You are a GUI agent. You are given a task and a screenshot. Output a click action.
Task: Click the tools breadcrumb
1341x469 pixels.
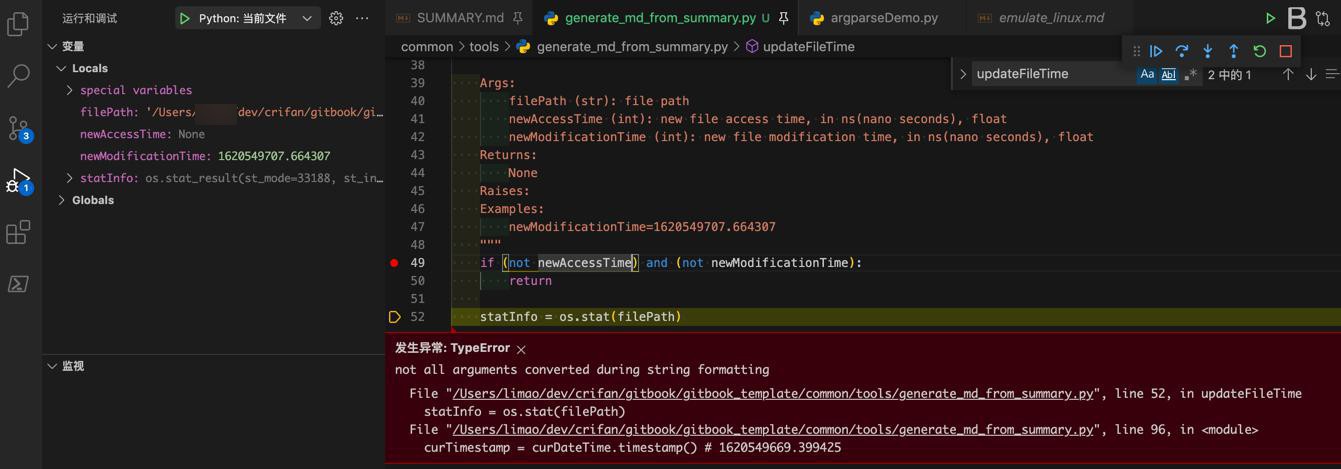pos(484,46)
